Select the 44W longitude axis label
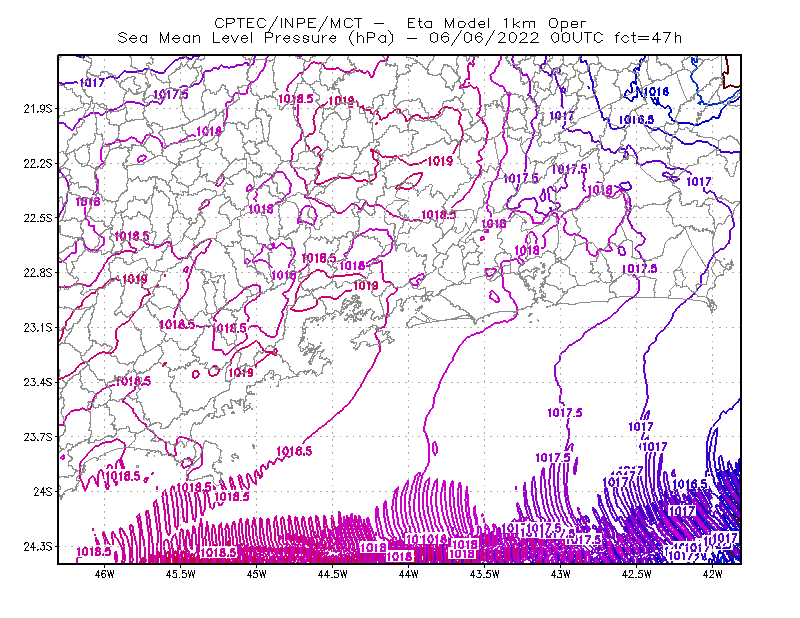This screenshot has width=800, height=618. 409,574
